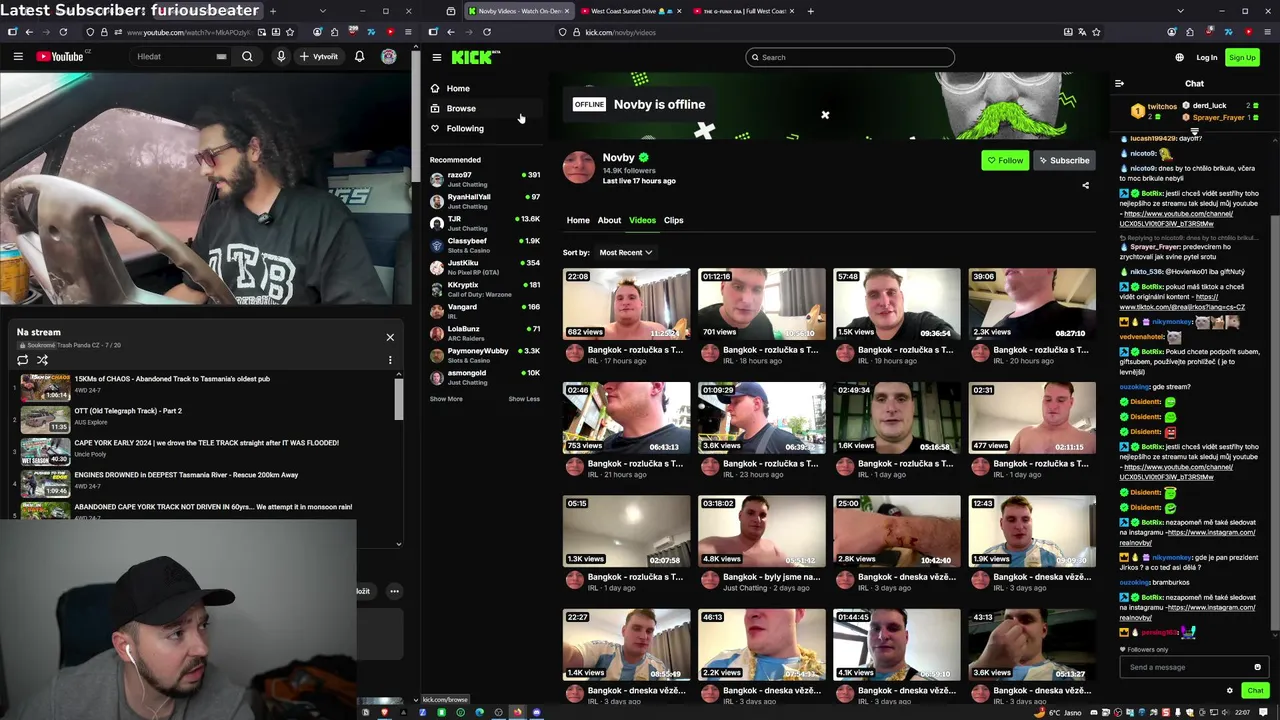Focus the YouTube Hledat search field
Image resolution: width=1280 pixels, height=720 pixels.
(x=180, y=57)
